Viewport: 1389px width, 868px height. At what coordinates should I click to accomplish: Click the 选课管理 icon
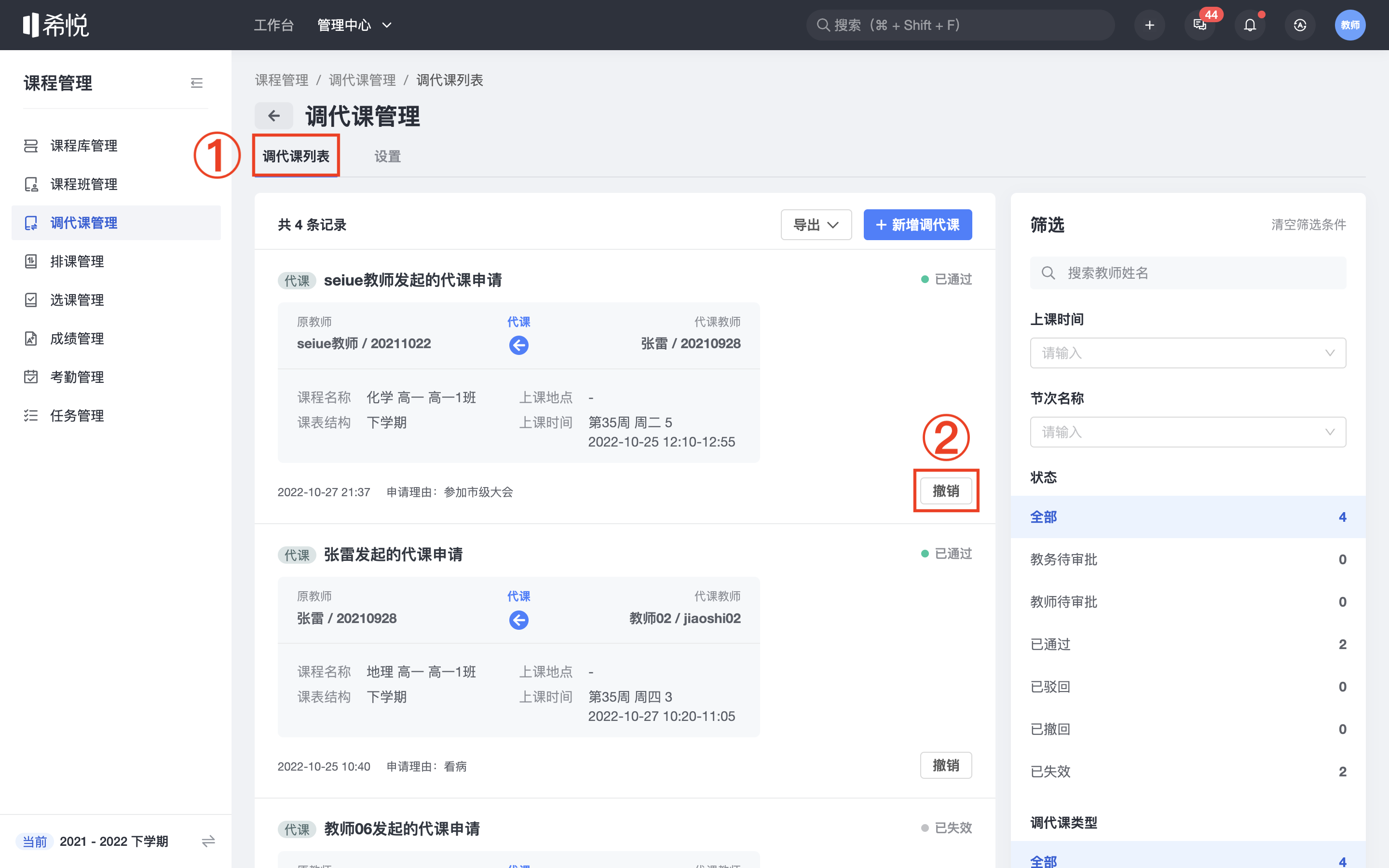(x=31, y=299)
